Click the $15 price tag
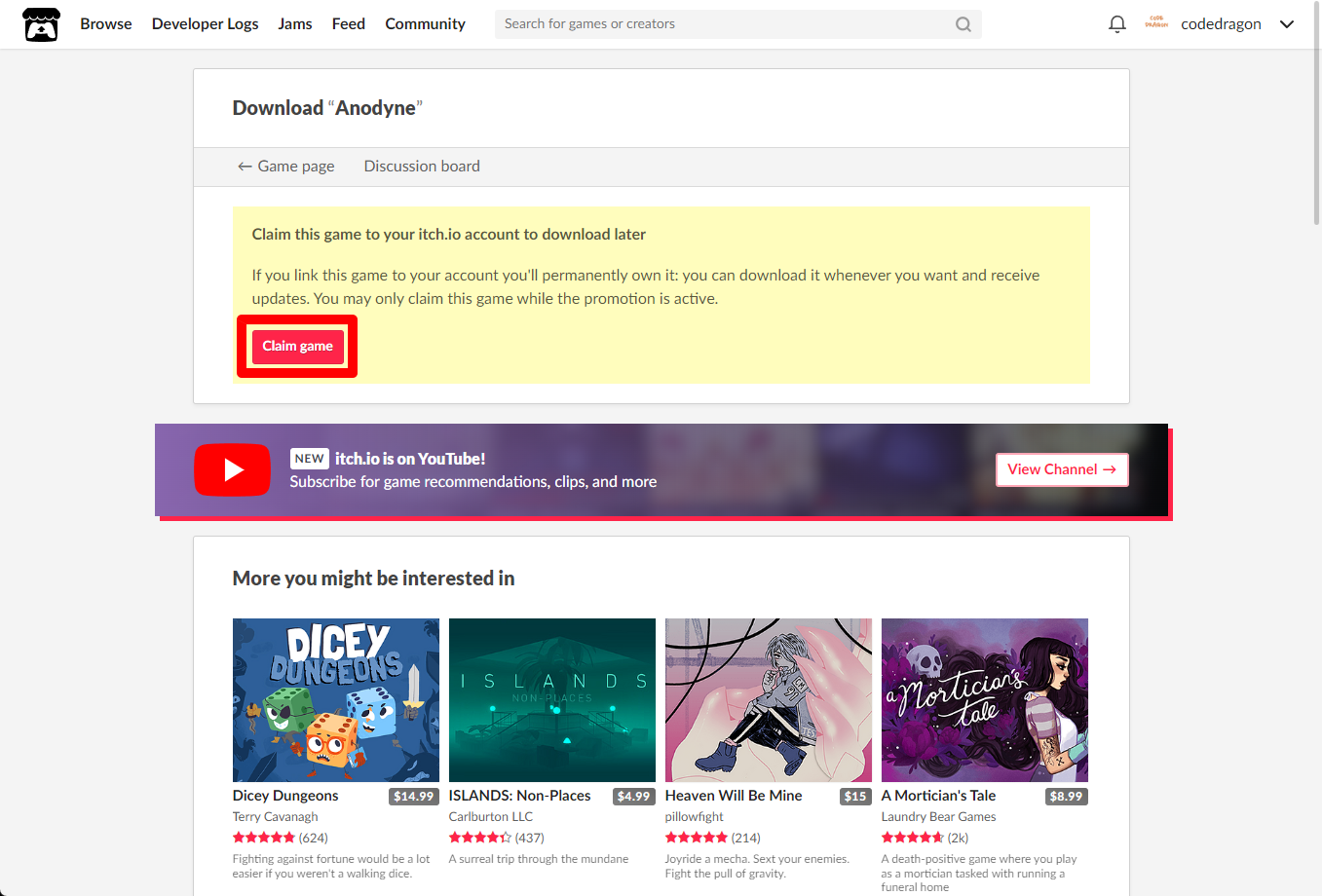Image resolution: width=1322 pixels, height=896 pixels. (855, 797)
